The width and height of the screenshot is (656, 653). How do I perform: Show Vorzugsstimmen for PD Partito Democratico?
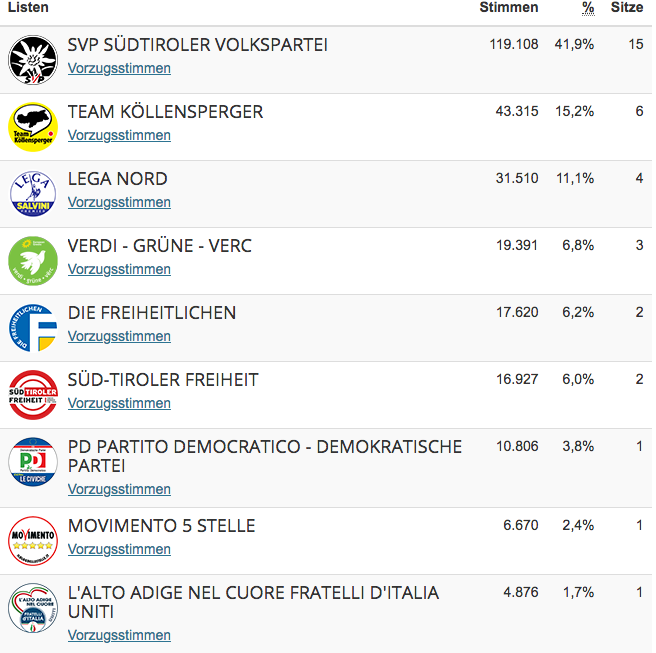point(119,489)
